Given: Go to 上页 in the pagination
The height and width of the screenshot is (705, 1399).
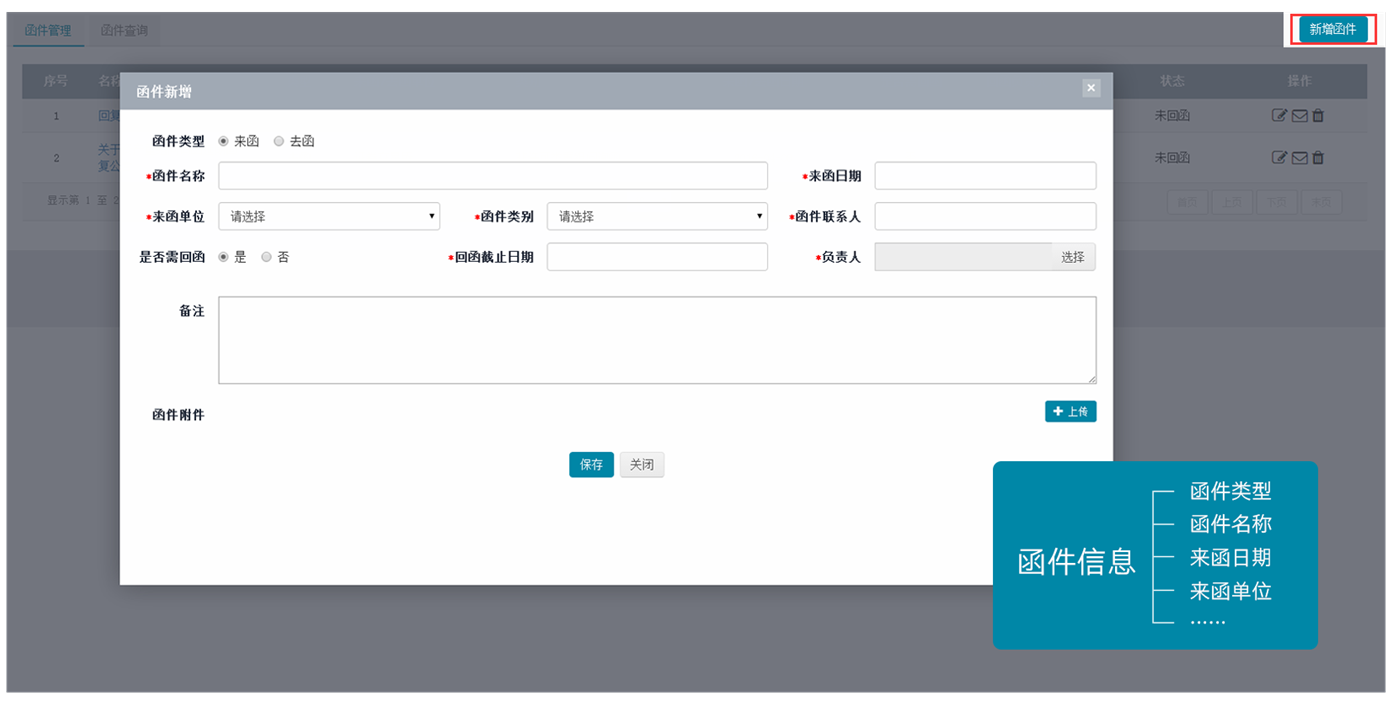Looking at the screenshot, I should [x=1232, y=202].
